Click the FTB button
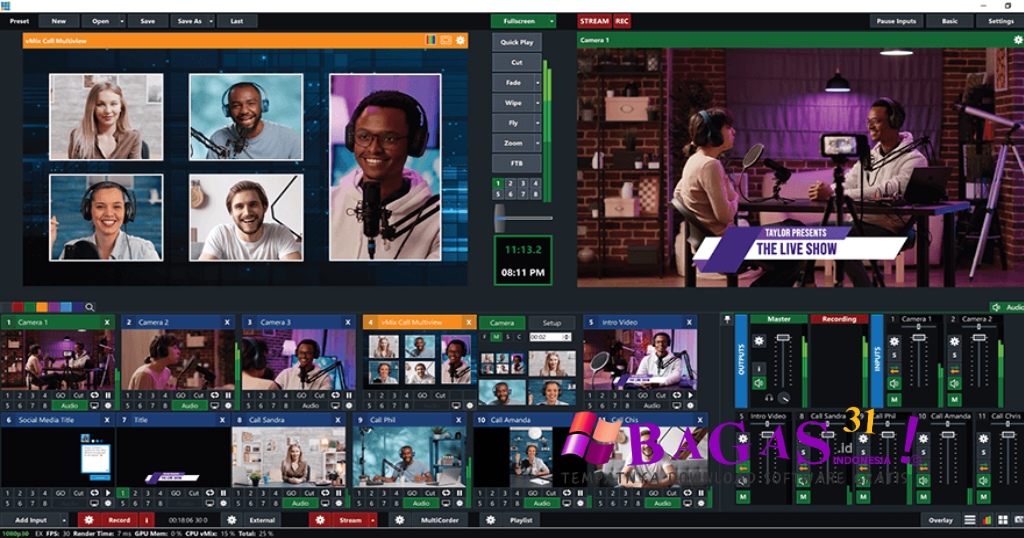The width and height of the screenshot is (1024, 538). (x=517, y=163)
